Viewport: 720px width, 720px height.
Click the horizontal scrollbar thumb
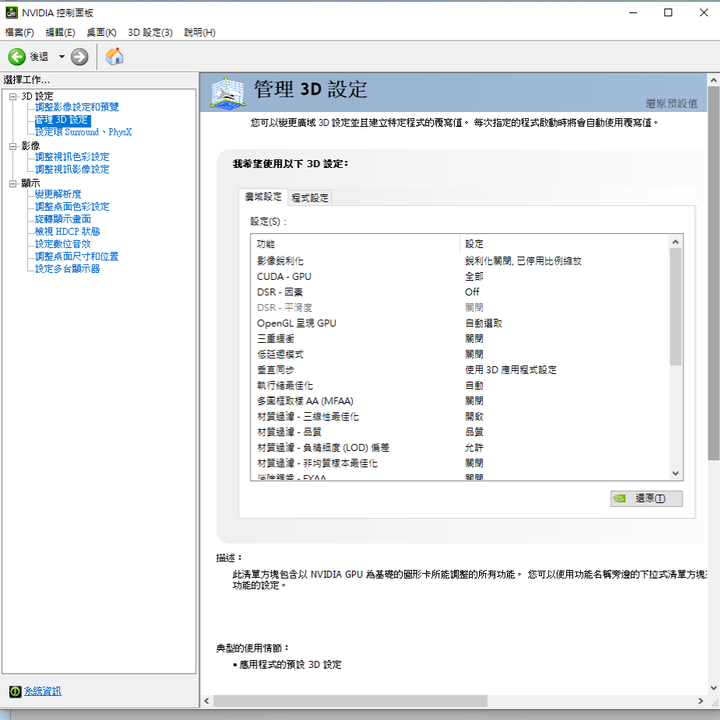click(350, 701)
